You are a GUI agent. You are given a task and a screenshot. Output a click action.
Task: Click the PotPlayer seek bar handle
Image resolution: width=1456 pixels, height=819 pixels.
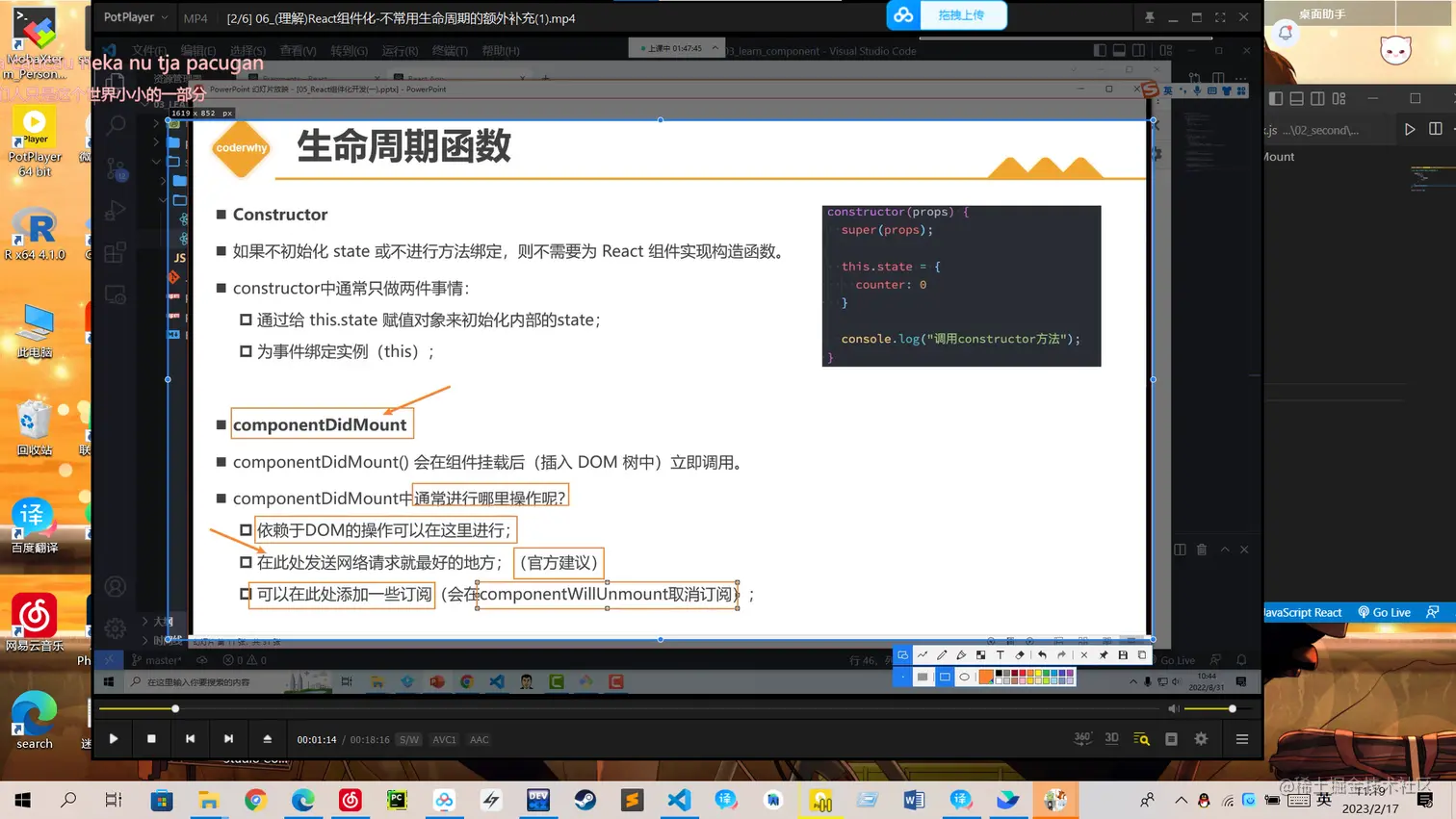click(x=175, y=709)
